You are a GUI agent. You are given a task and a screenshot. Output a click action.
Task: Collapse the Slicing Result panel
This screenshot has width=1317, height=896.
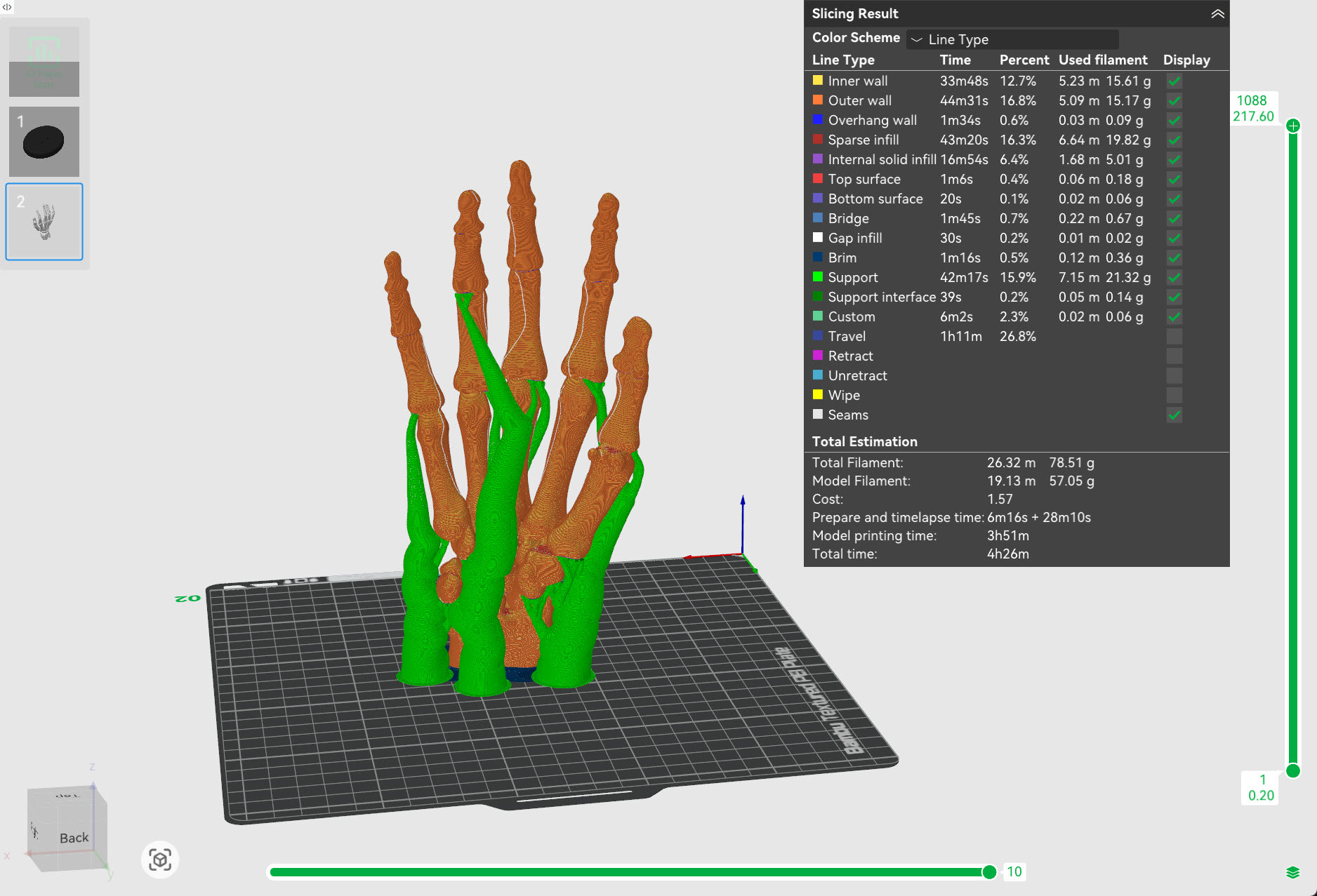(x=1217, y=14)
